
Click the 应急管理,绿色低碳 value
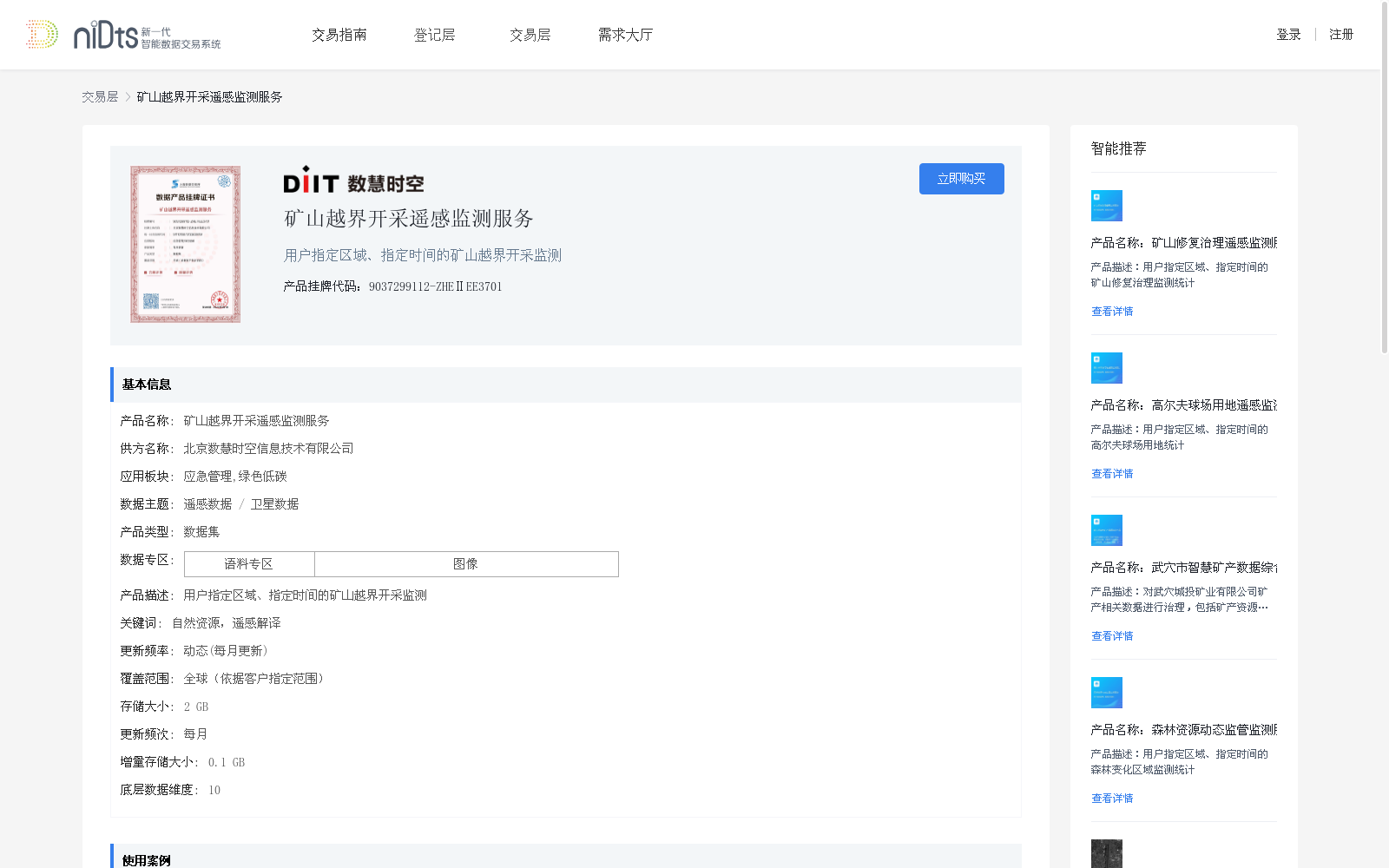tap(235, 477)
